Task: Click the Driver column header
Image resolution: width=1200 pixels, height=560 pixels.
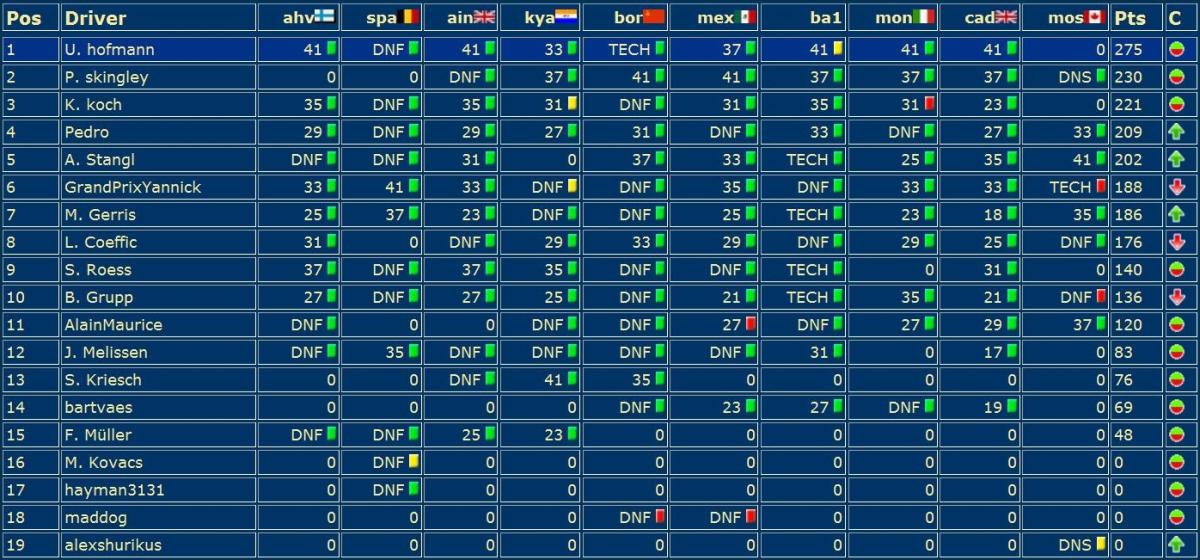Action: [95, 18]
